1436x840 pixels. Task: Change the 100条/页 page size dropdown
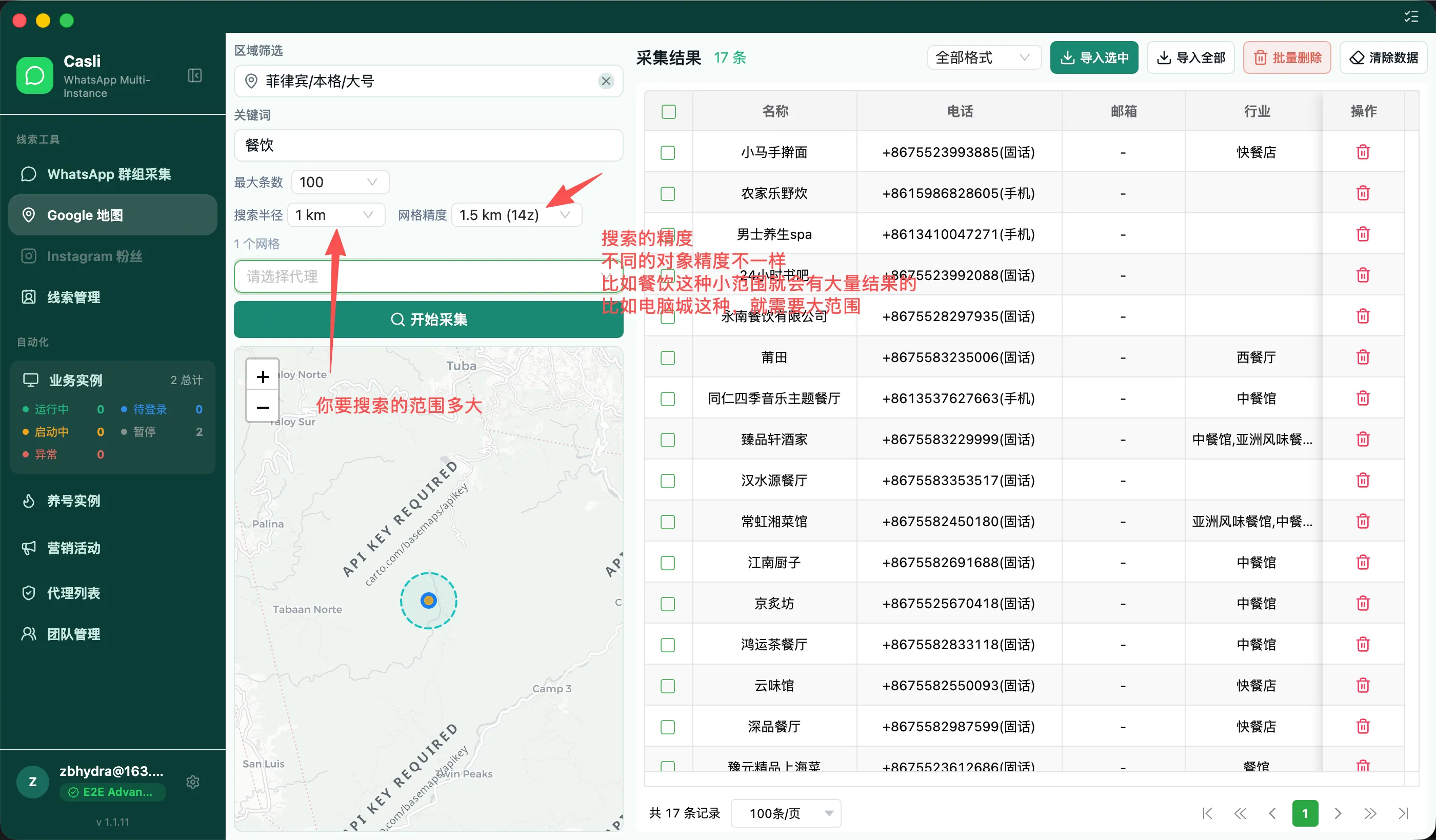(x=785, y=813)
